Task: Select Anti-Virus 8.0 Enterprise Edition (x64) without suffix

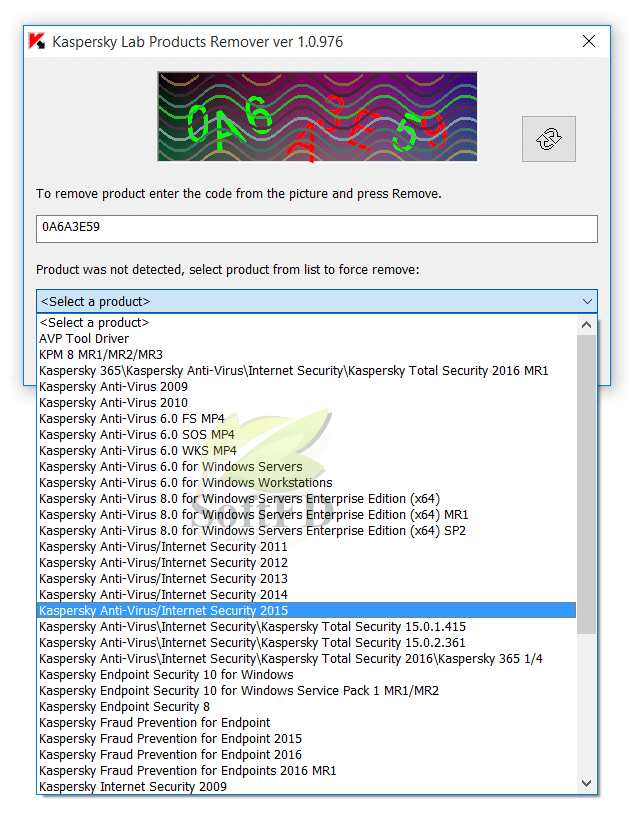Action: pyautogui.click(x=306, y=499)
